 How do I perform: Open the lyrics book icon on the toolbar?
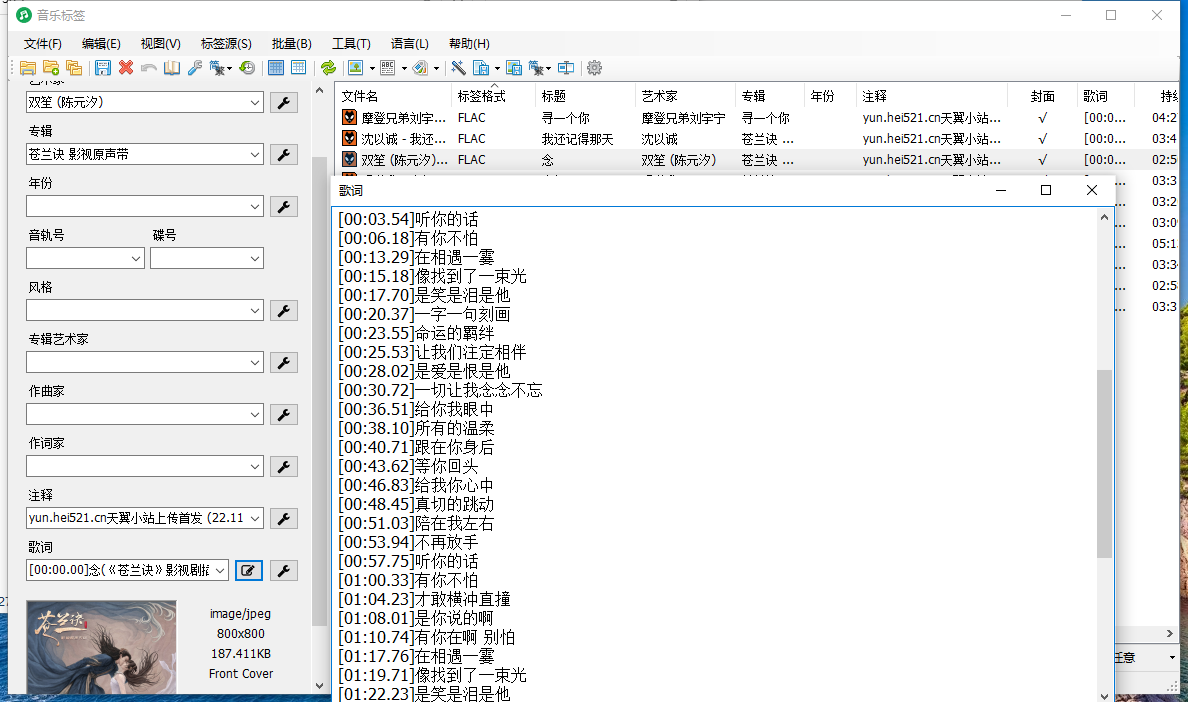pos(172,67)
